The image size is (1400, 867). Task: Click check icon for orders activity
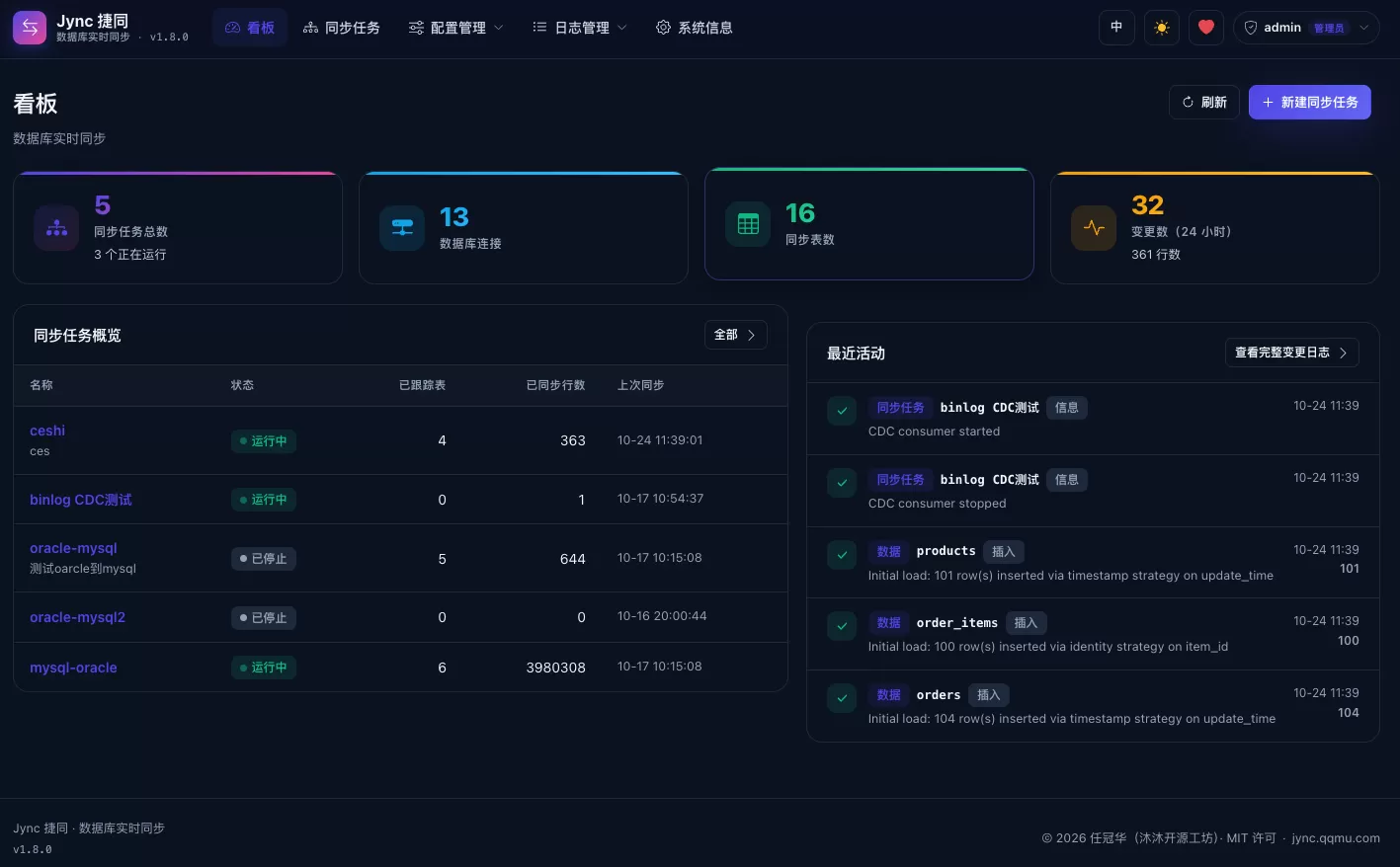(842, 698)
